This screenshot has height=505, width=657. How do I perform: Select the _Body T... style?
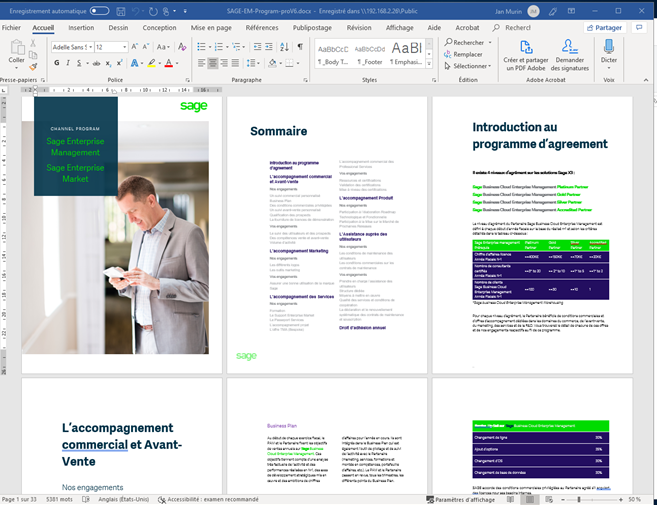point(333,55)
